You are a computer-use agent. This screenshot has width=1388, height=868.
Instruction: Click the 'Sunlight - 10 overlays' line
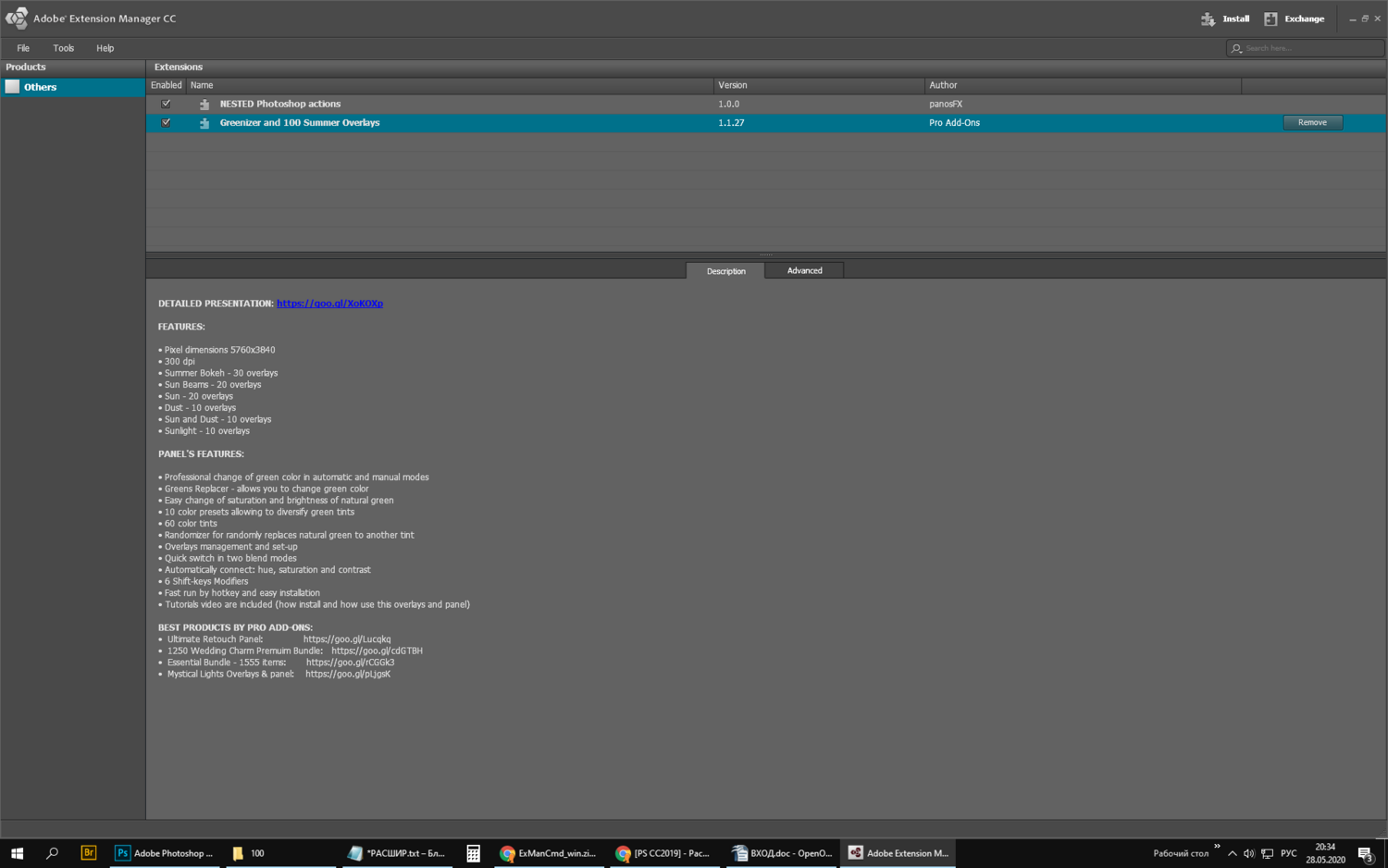click(204, 431)
